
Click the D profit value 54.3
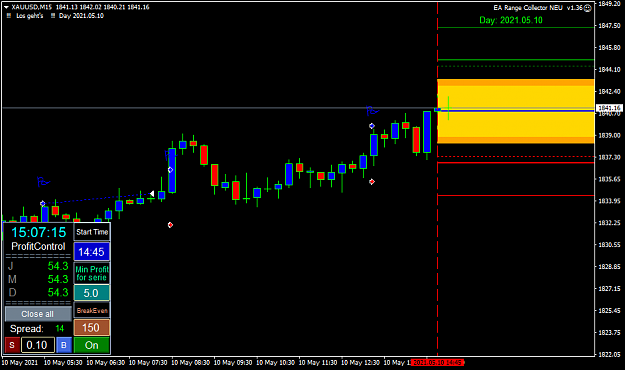58,292
